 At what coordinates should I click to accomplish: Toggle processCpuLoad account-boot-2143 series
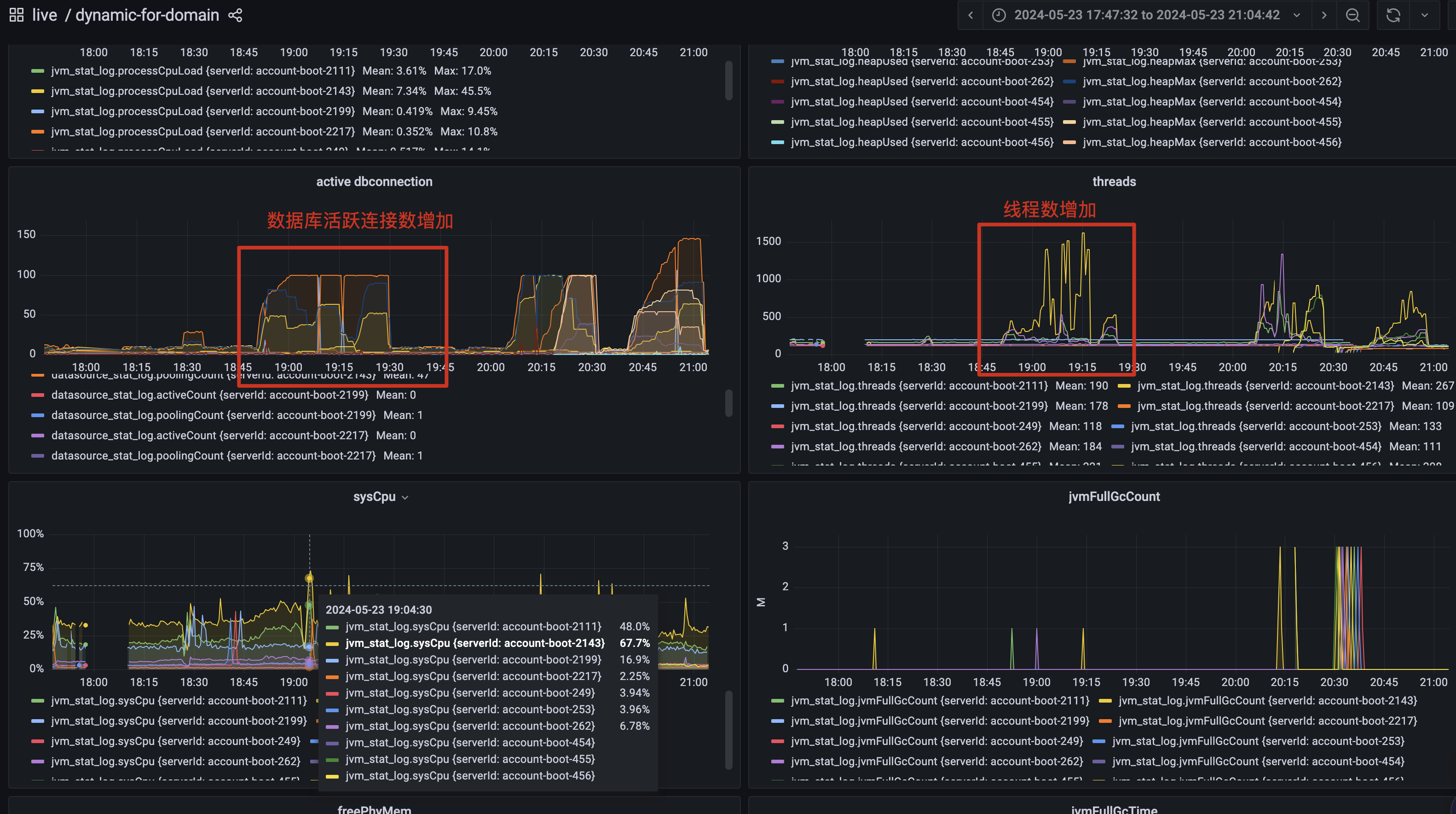tap(202, 91)
